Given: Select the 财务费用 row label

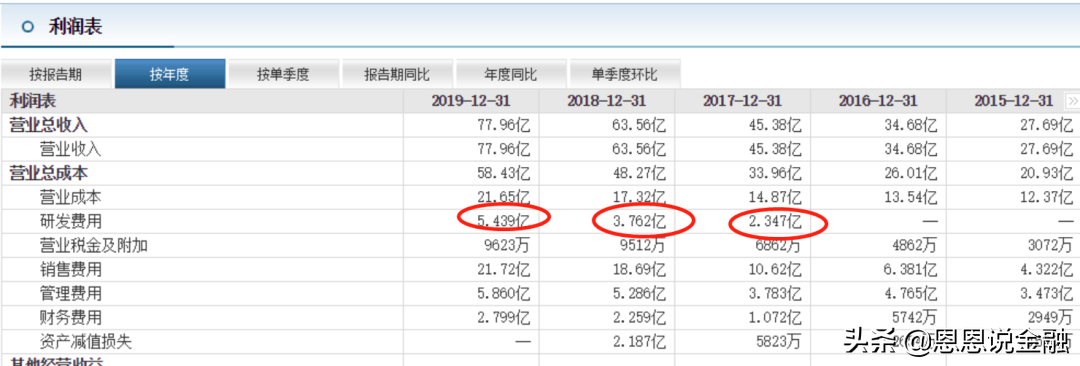Looking at the screenshot, I should pyautogui.click(x=70, y=317).
